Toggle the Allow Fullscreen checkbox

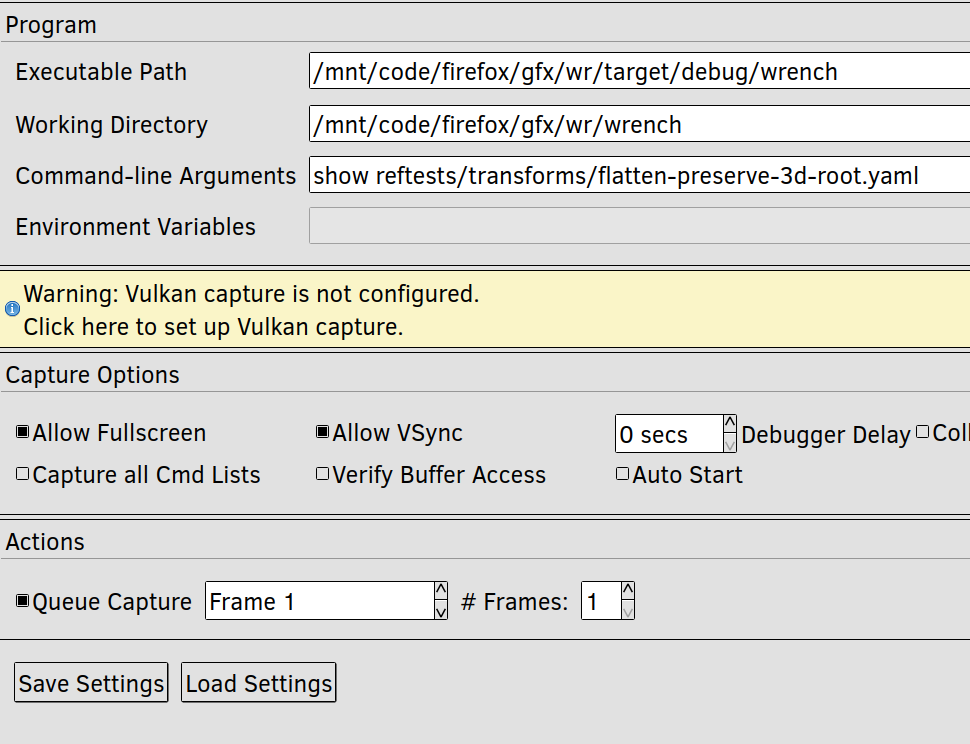click(23, 432)
